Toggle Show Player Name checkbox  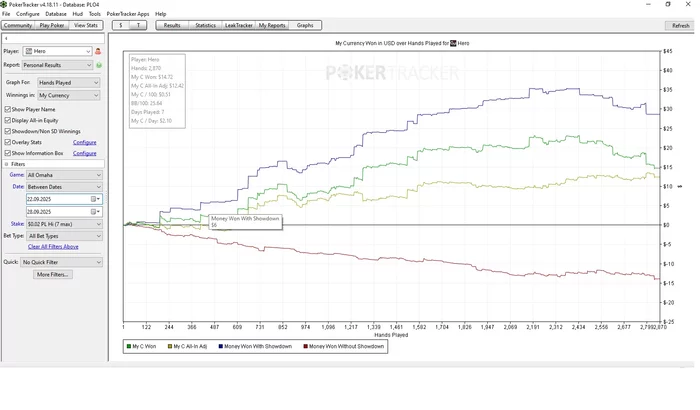tap(8, 109)
